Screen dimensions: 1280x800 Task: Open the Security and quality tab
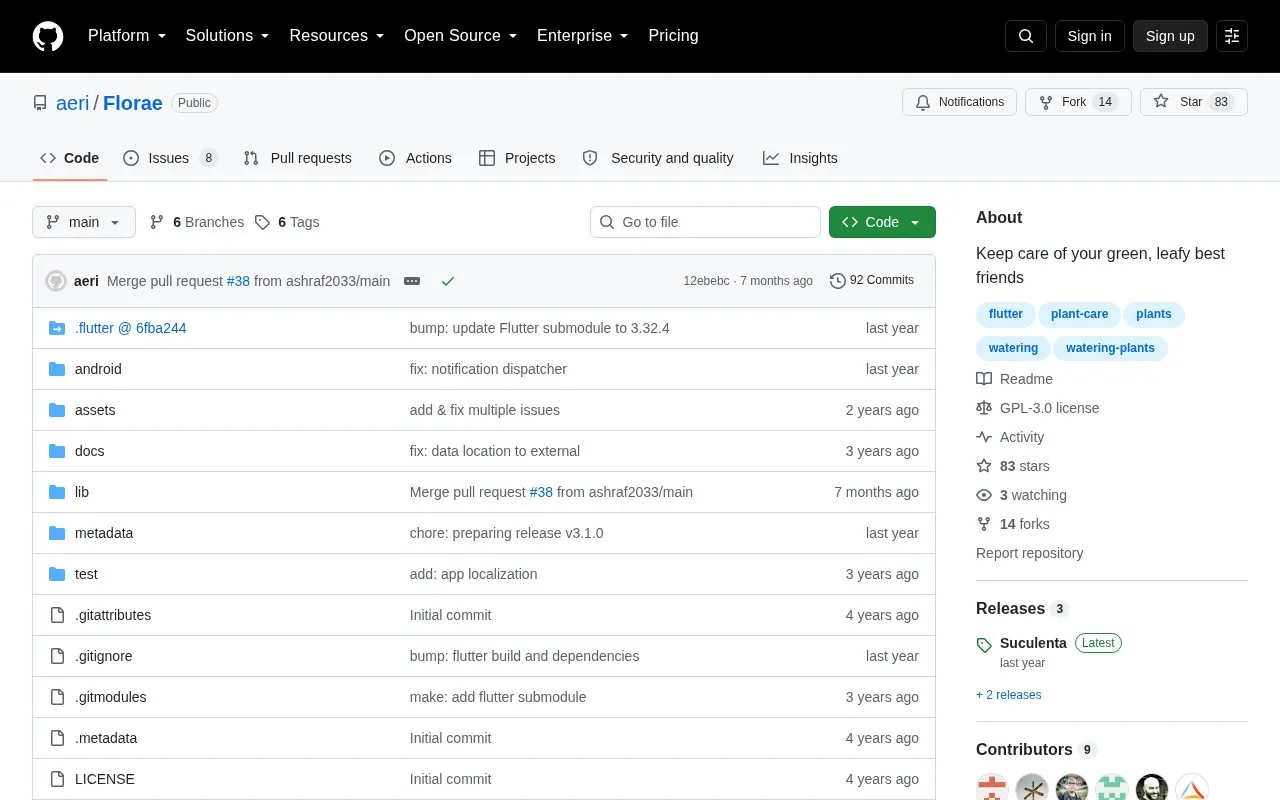tap(658, 158)
